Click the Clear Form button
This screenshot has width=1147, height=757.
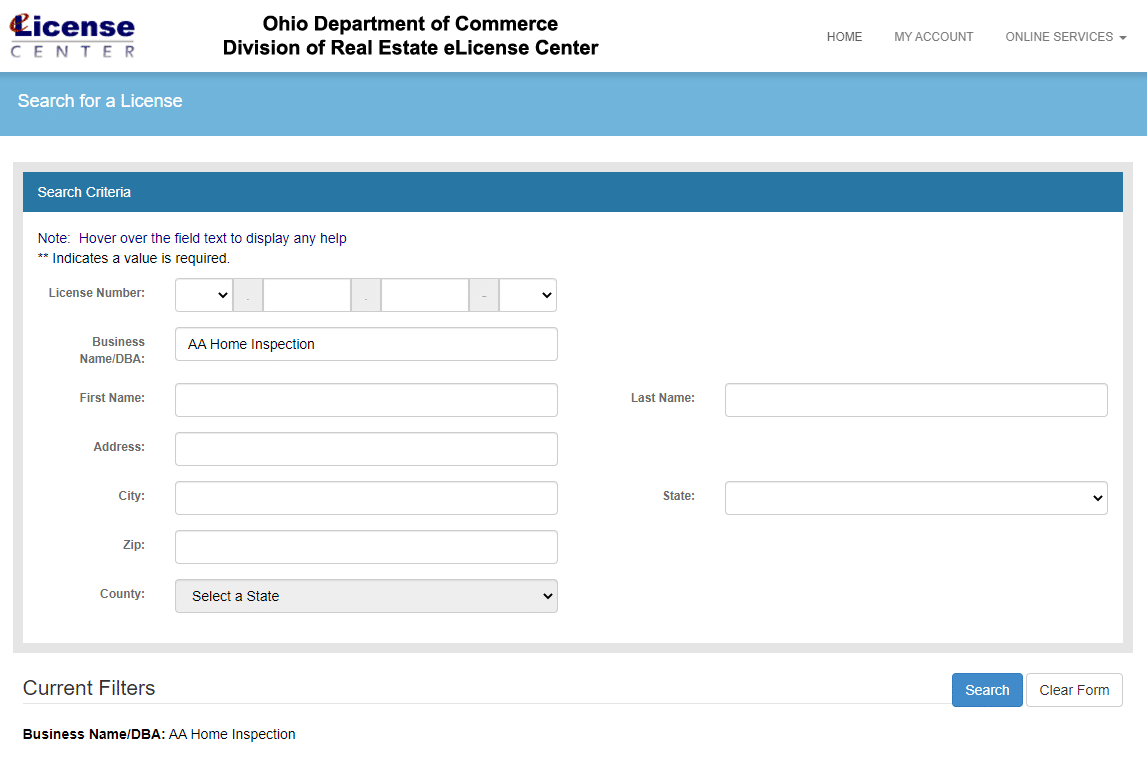(x=1074, y=689)
